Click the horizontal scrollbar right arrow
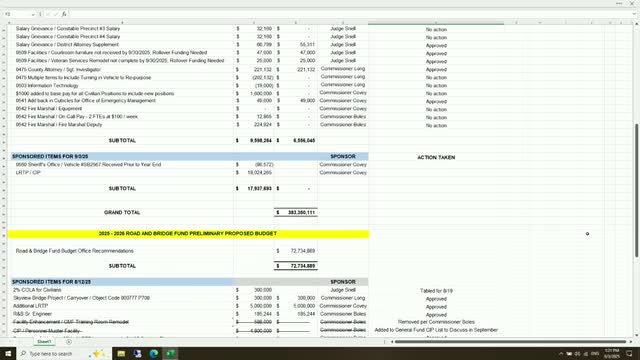 (x=631, y=342)
